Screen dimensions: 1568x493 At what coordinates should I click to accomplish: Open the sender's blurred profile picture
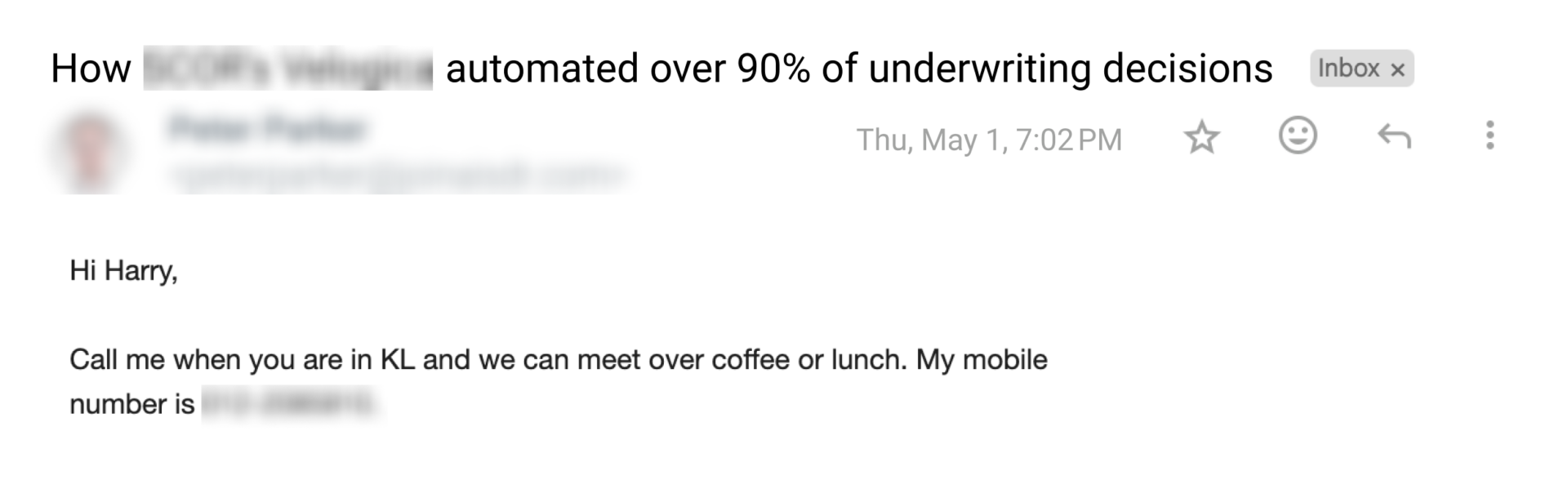[91, 153]
